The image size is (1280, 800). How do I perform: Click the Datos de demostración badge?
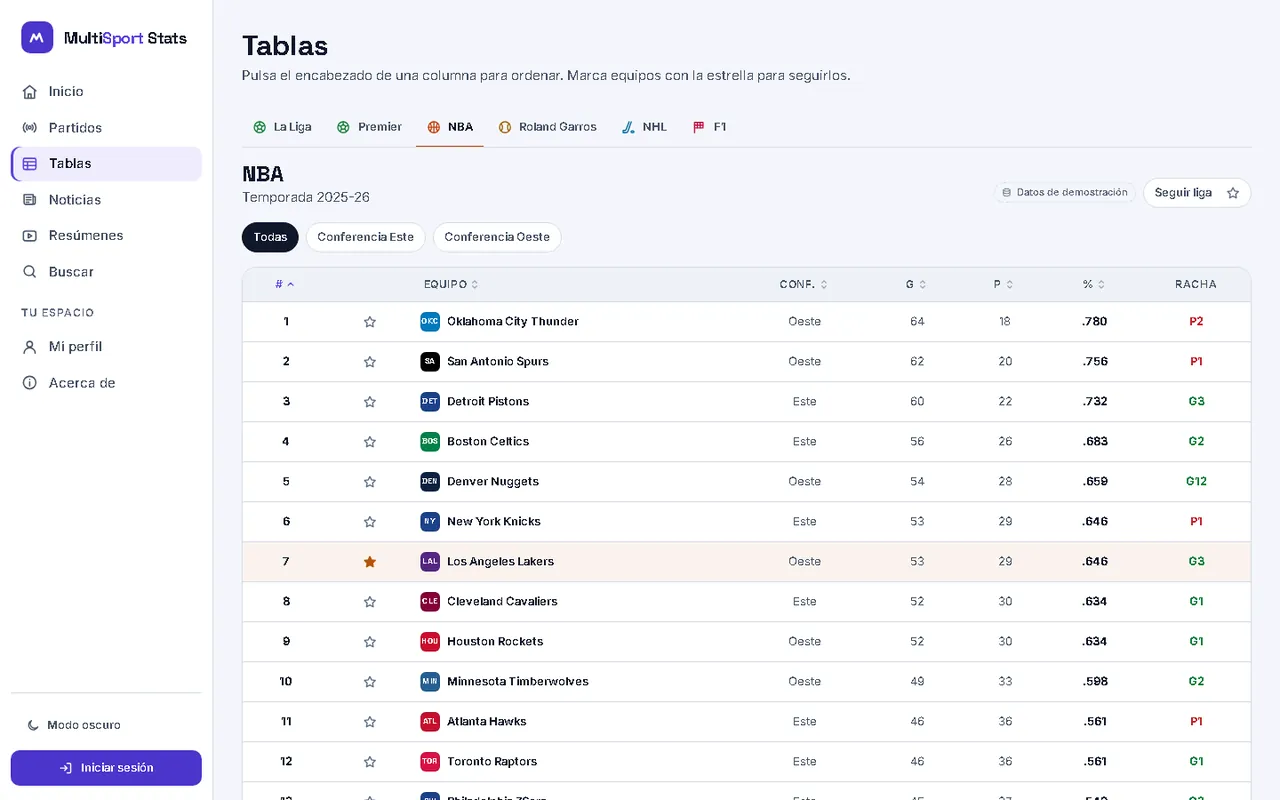coord(1065,192)
